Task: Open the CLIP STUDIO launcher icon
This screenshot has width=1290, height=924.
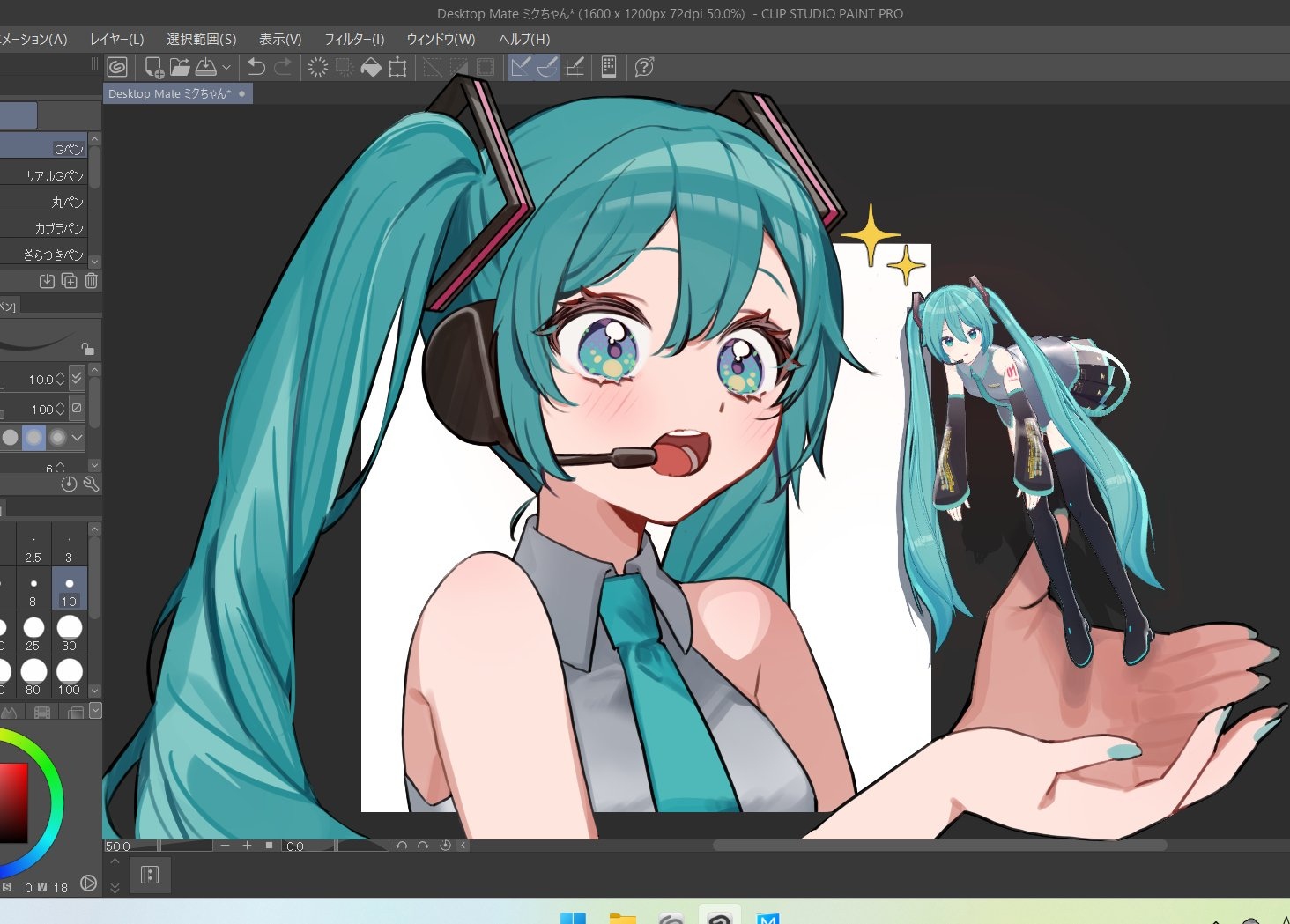Action: point(117,67)
